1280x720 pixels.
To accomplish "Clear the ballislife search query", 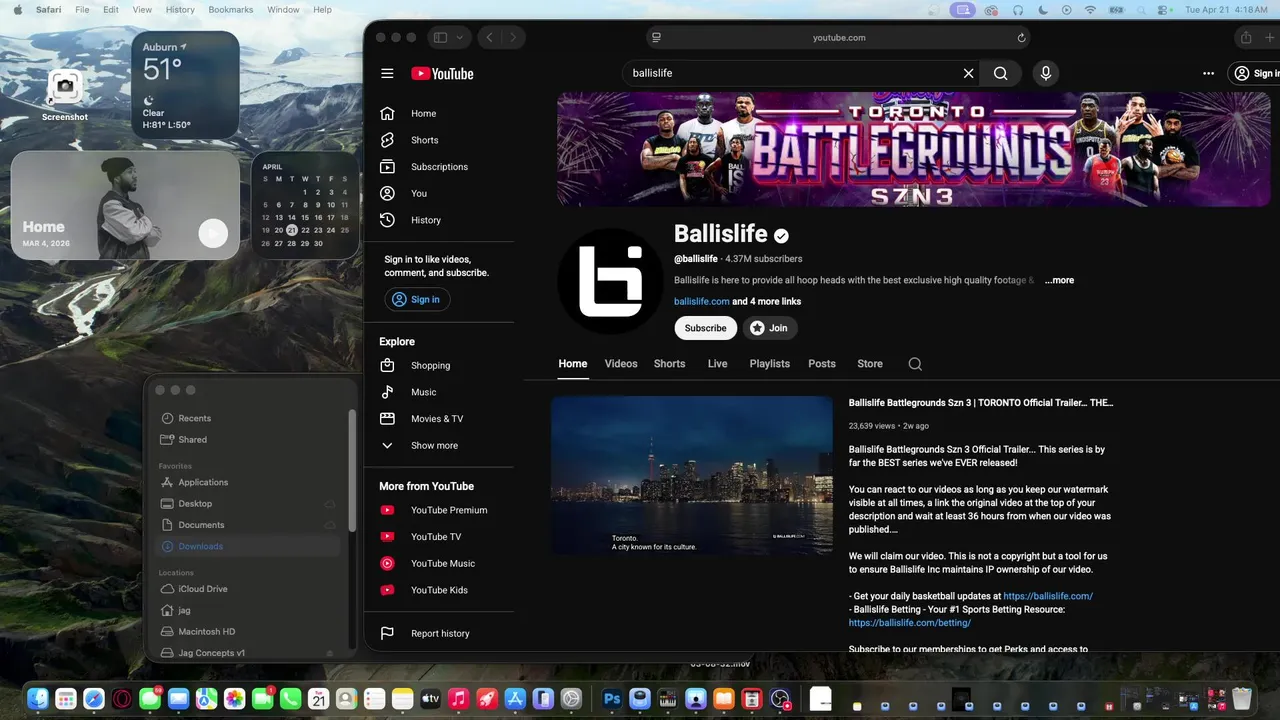I will pos(968,73).
